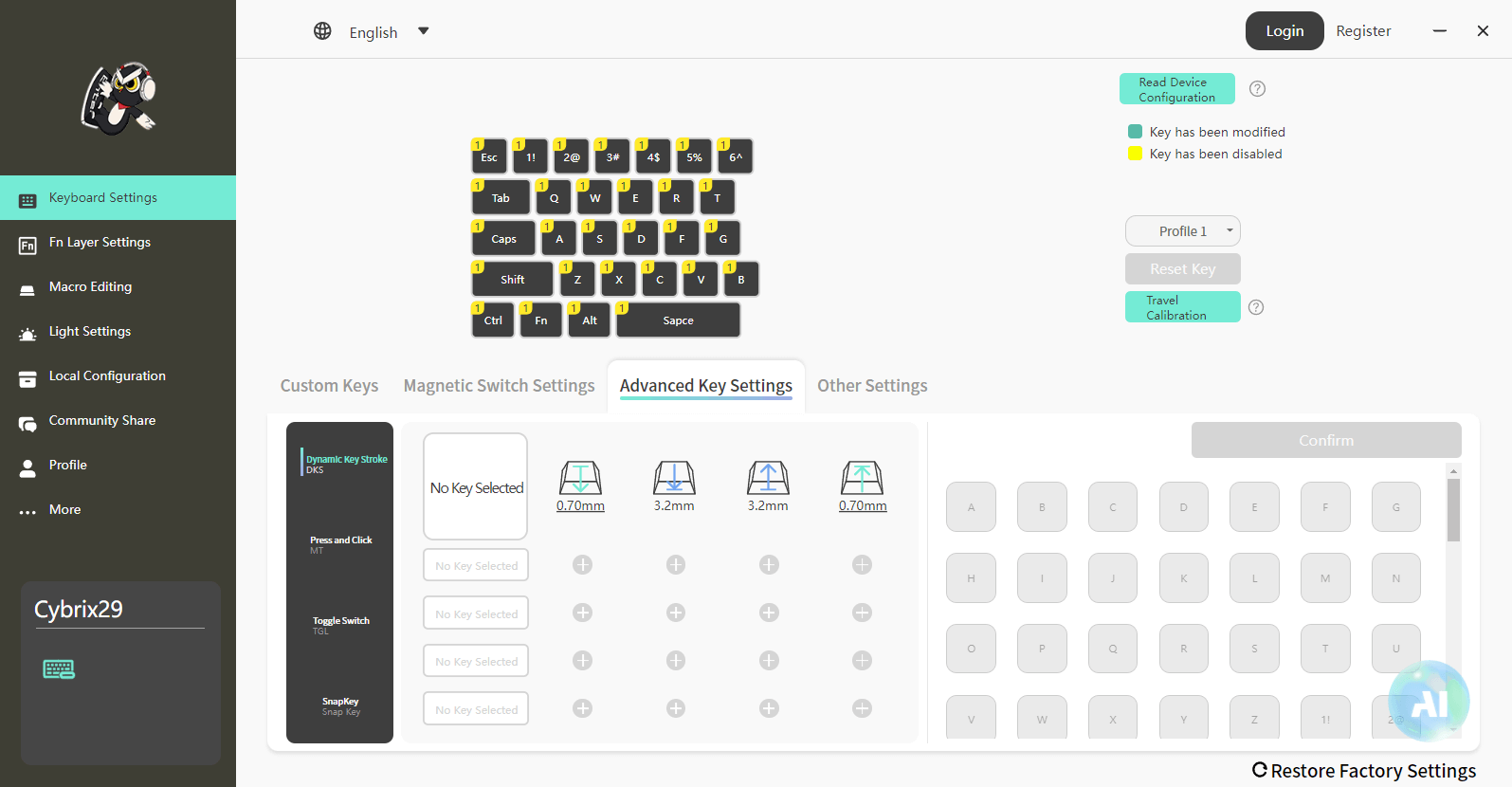This screenshot has width=1512, height=787.
Task: Open help icon beside Travel Calibration
Action: tap(1256, 307)
